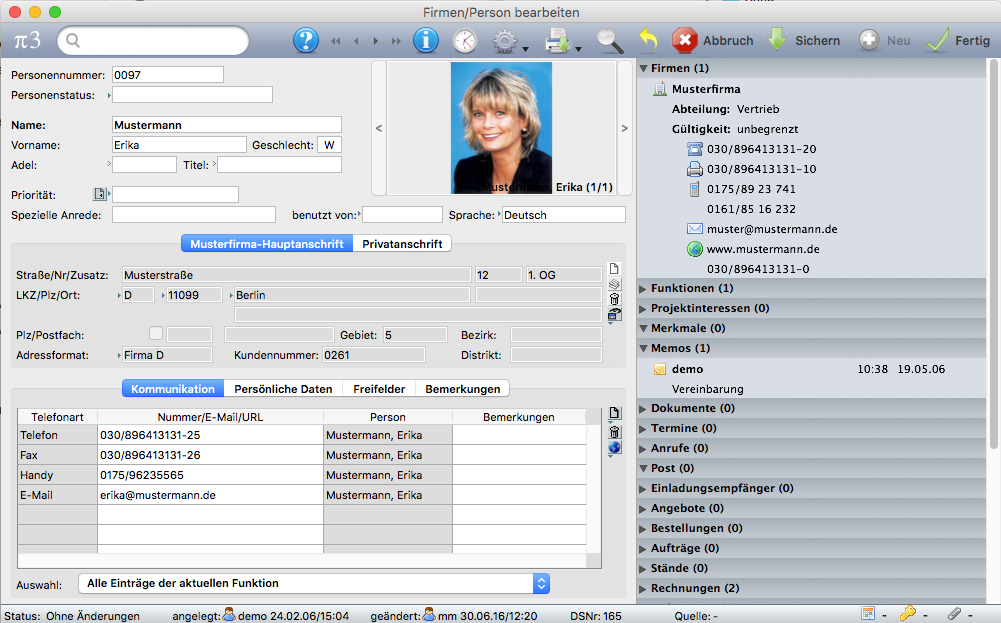Image resolution: width=1001 pixels, height=623 pixels.
Task: Click the Neu button
Action: coord(884,40)
